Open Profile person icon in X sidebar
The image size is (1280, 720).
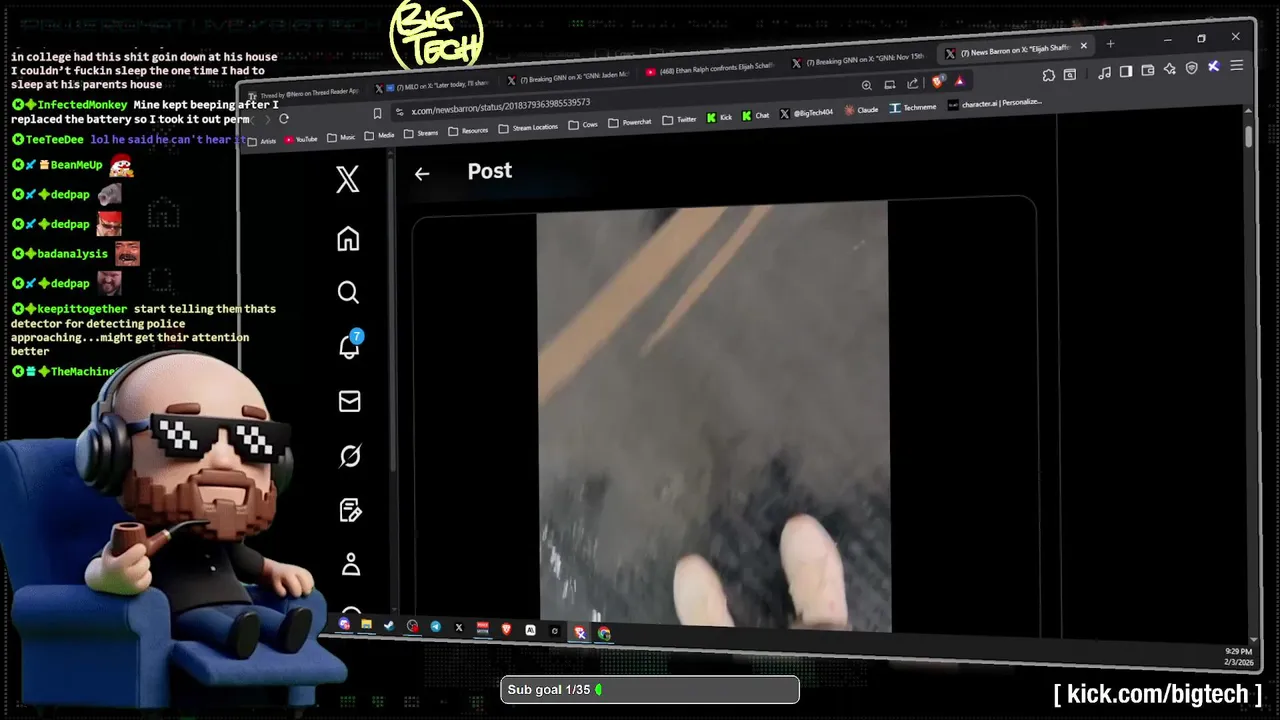coord(351,564)
